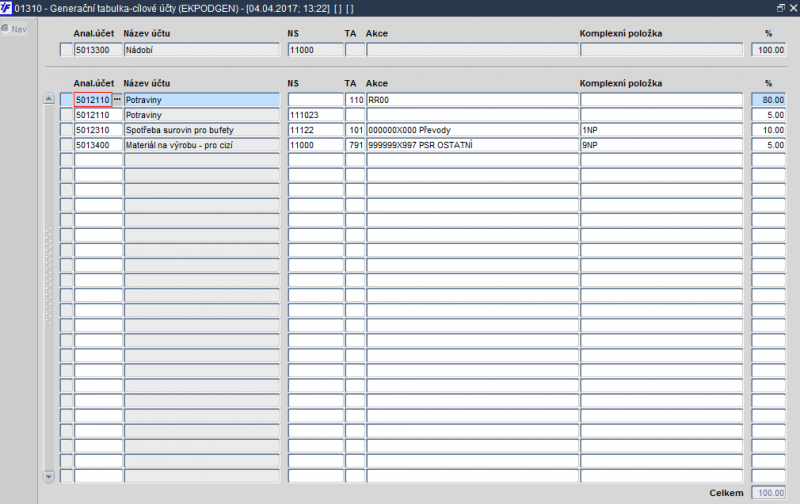Screen dimensions: 800x504
Task: Click account 5012110 in the second row
Action: click(x=98, y=115)
